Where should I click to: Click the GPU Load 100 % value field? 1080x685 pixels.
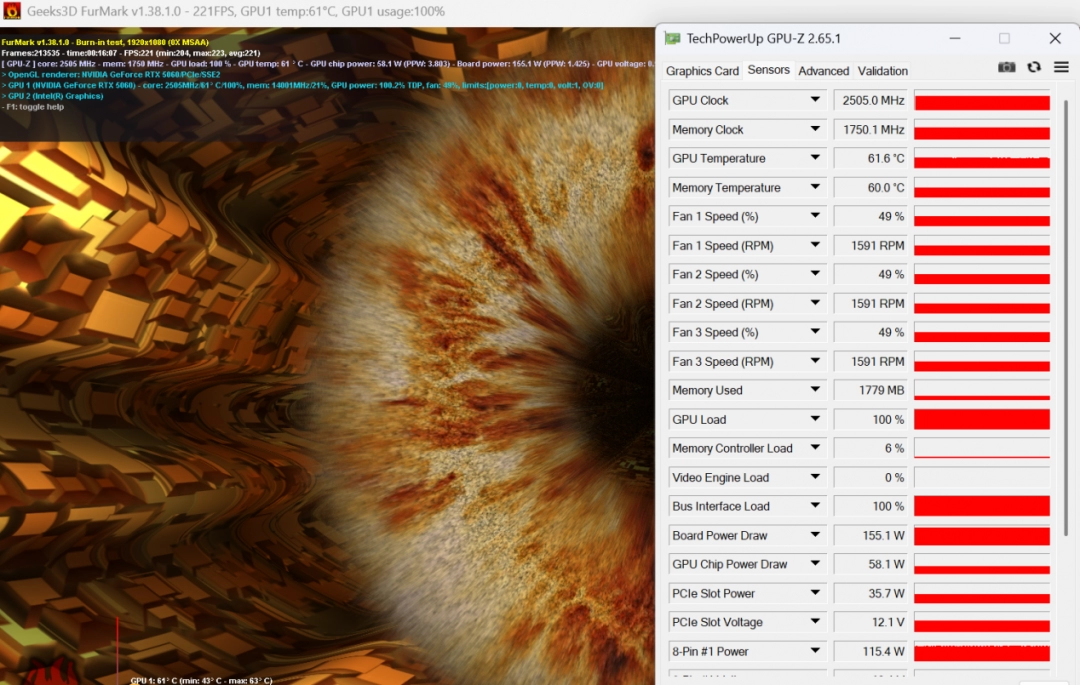pyautogui.click(x=870, y=420)
